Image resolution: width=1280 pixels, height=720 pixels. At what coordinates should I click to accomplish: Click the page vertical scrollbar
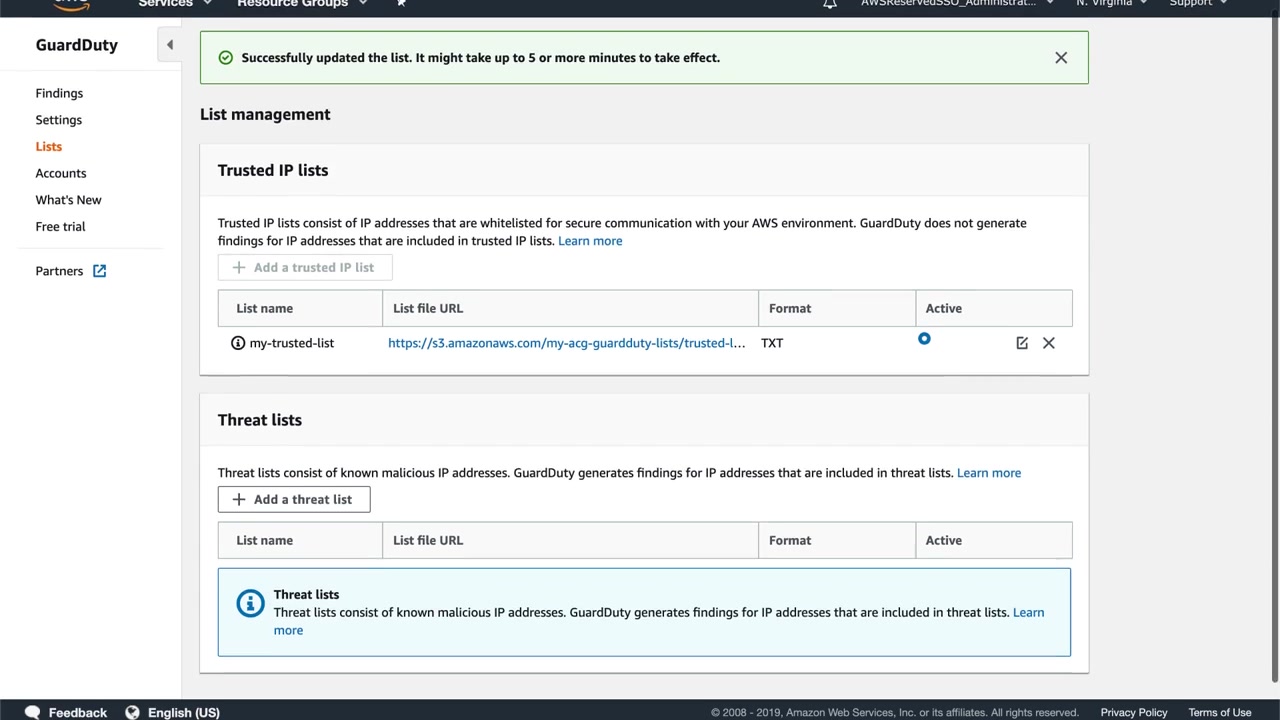point(1274,340)
